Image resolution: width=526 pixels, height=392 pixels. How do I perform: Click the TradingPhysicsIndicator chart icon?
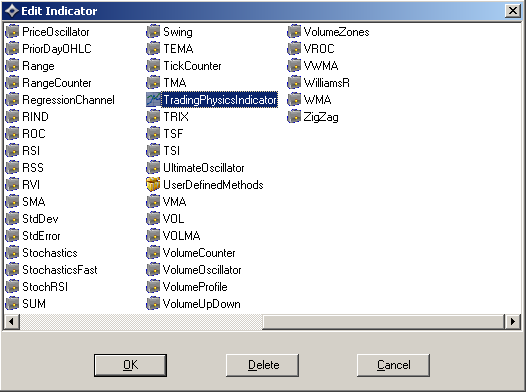(153, 100)
